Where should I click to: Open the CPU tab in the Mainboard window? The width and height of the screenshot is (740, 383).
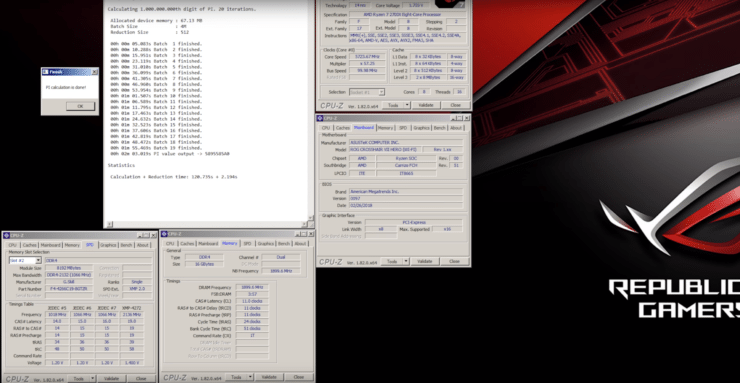point(326,128)
